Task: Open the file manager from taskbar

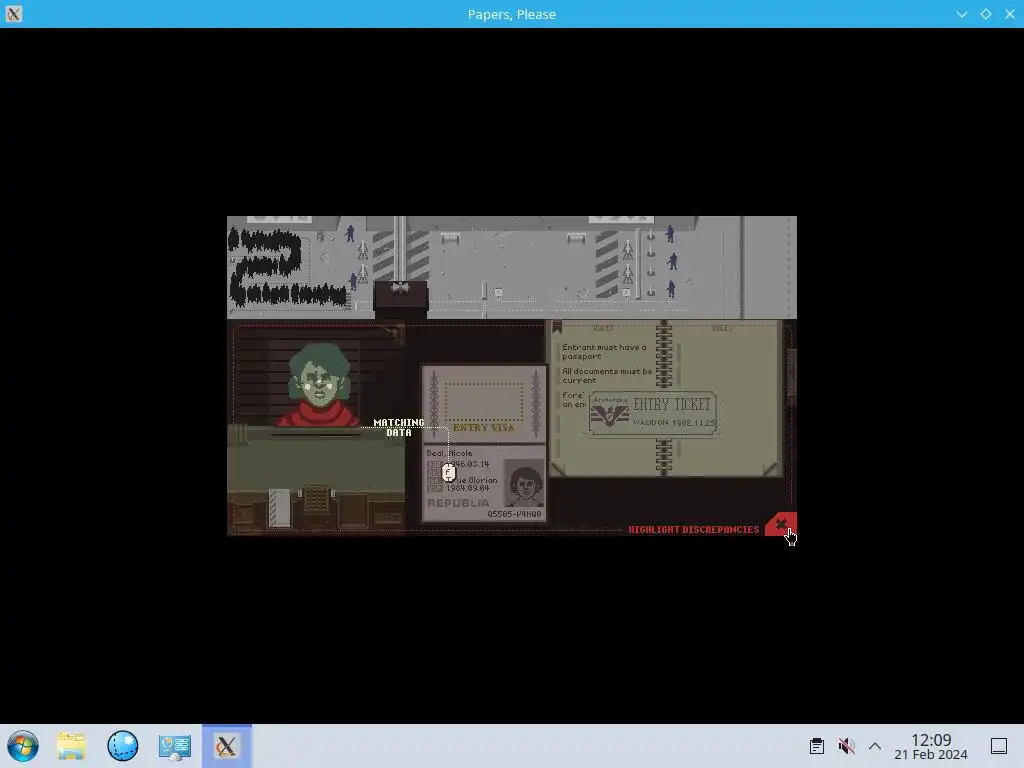Action: pos(71,746)
